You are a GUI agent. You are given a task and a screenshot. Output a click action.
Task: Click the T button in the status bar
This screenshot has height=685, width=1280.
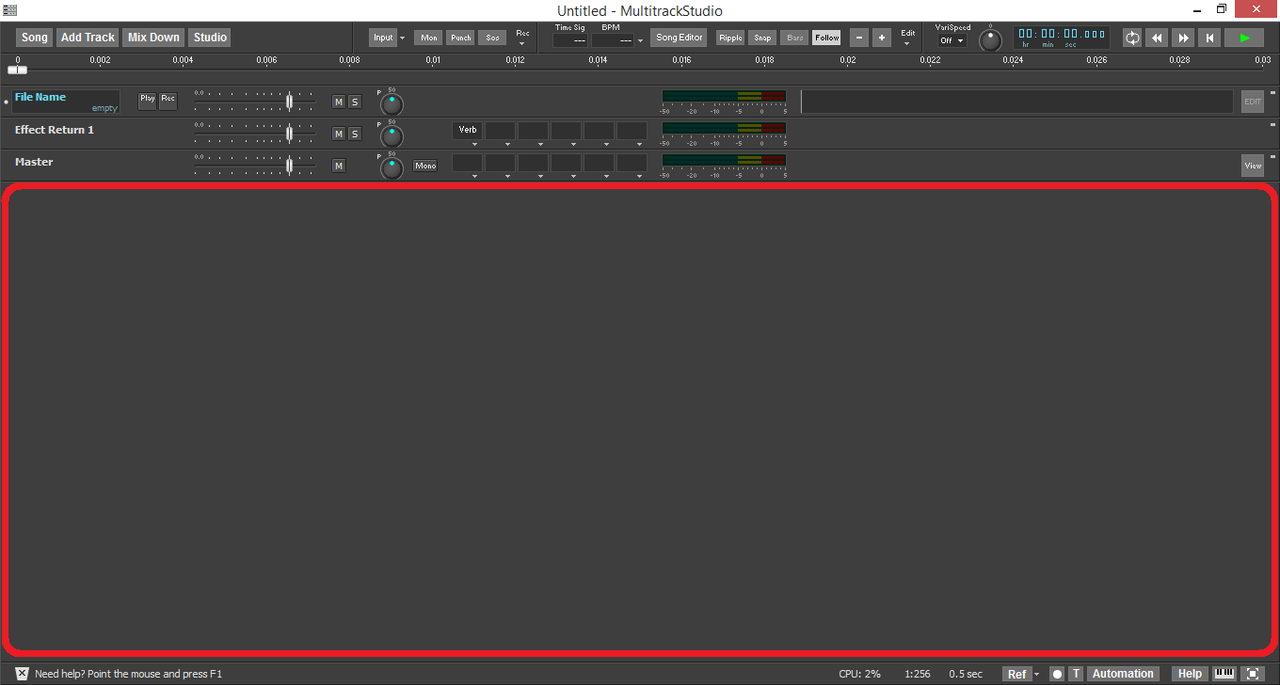pos(1076,674)
